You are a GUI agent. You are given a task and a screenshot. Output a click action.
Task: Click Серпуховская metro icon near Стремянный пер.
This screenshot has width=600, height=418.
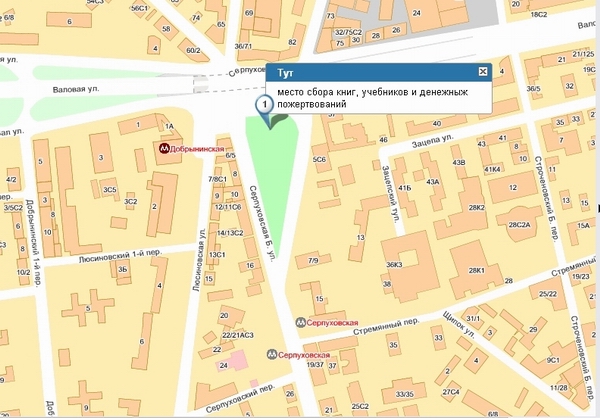[x=301, y=322]
